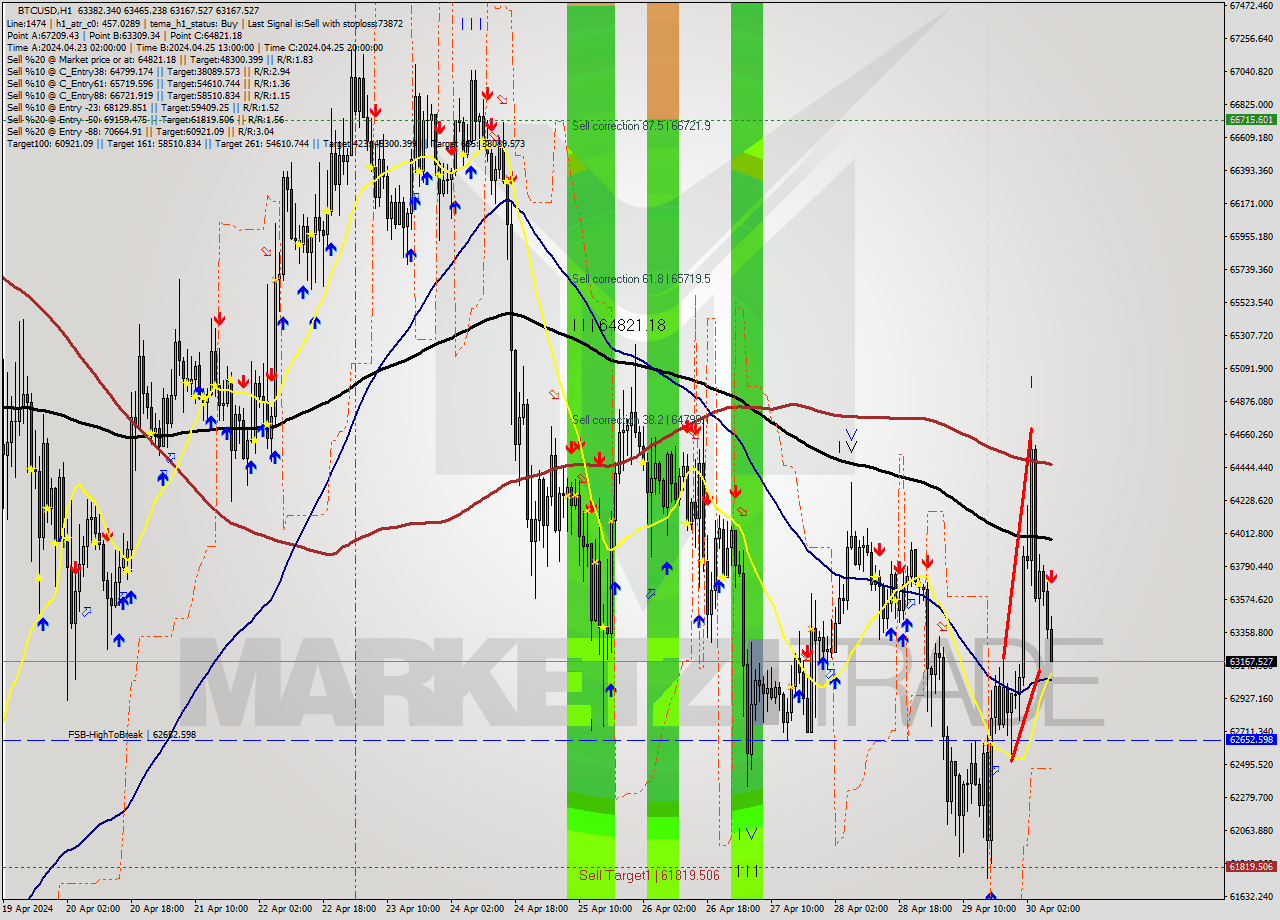Click the 65739.340 price axis label
The height and width of the screenshot is (920, 1280).
1251,269
